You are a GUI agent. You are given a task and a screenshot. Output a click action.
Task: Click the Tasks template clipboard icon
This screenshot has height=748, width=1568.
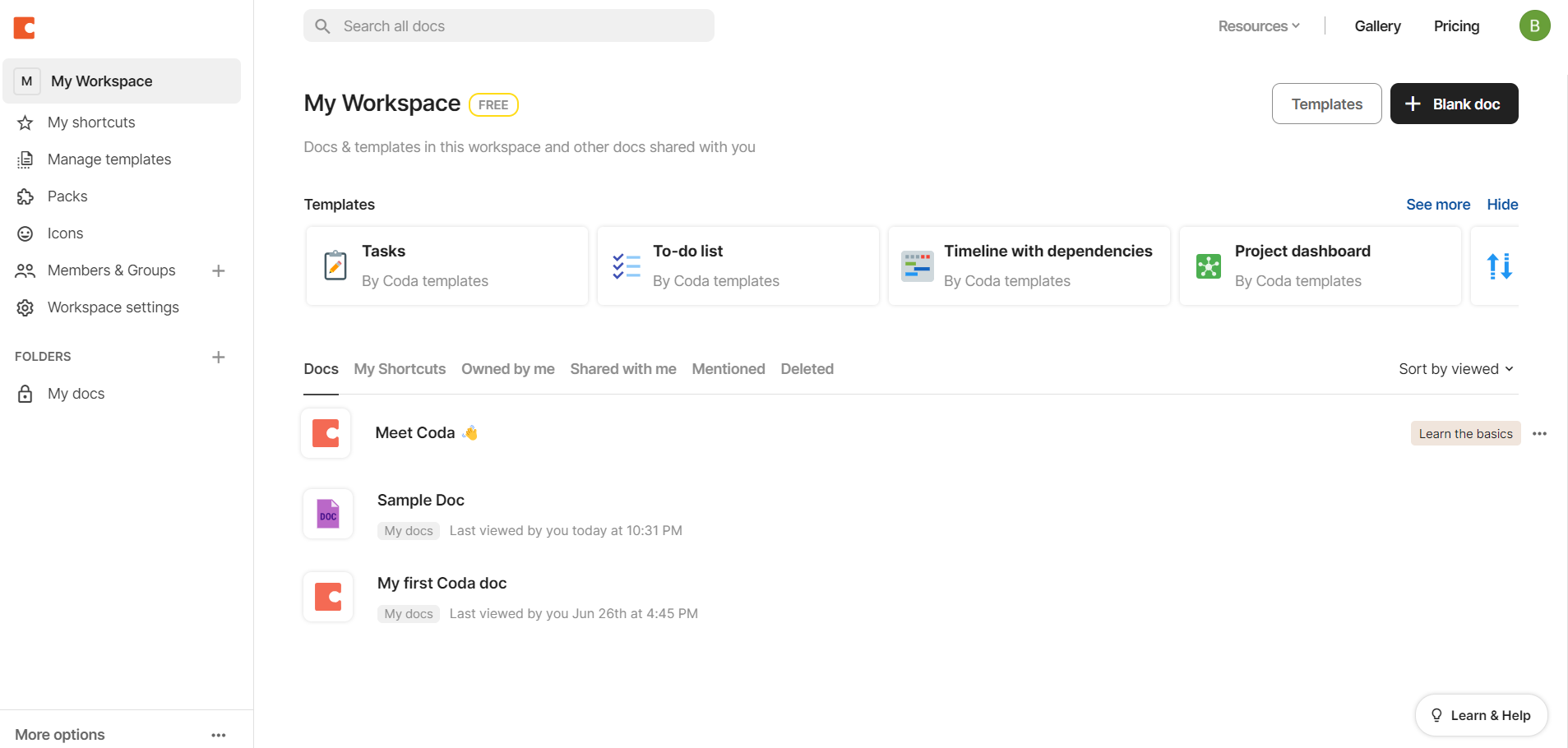335,265
